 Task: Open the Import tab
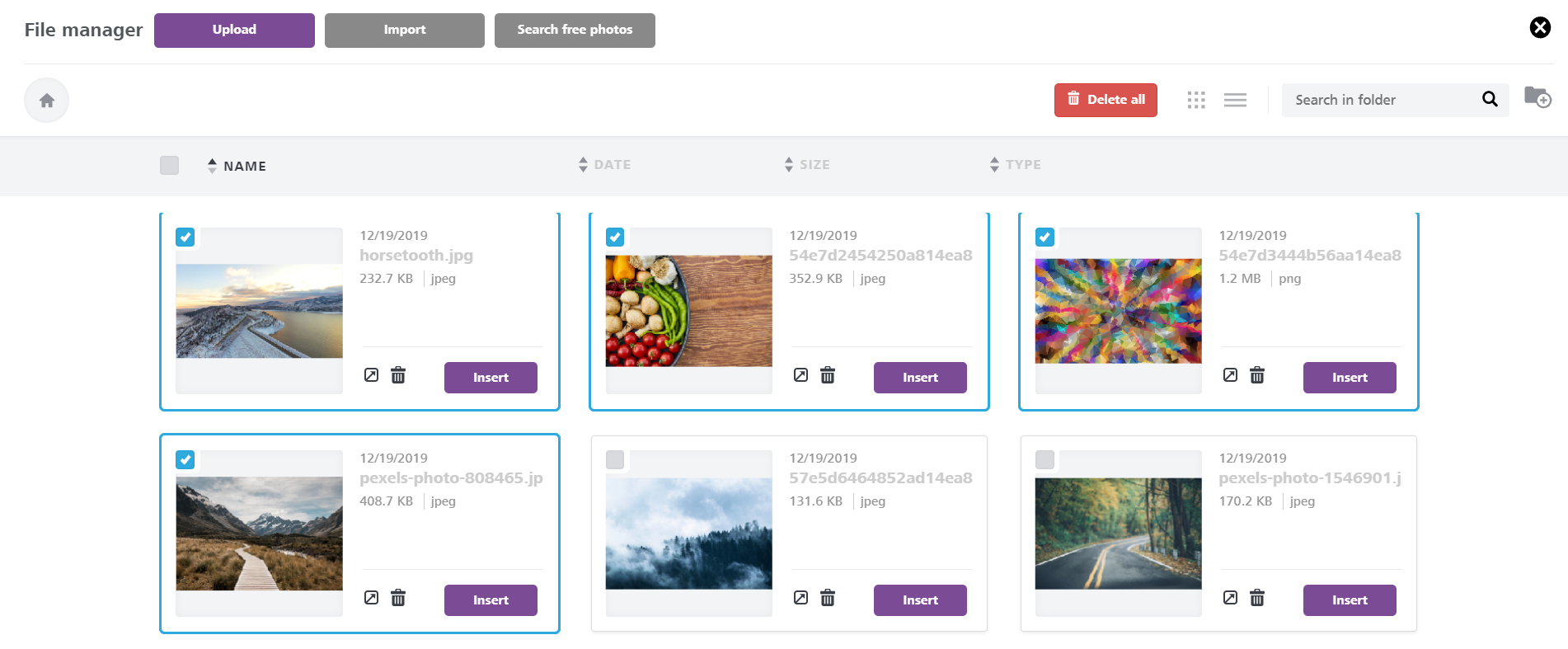tap(405, 31)
